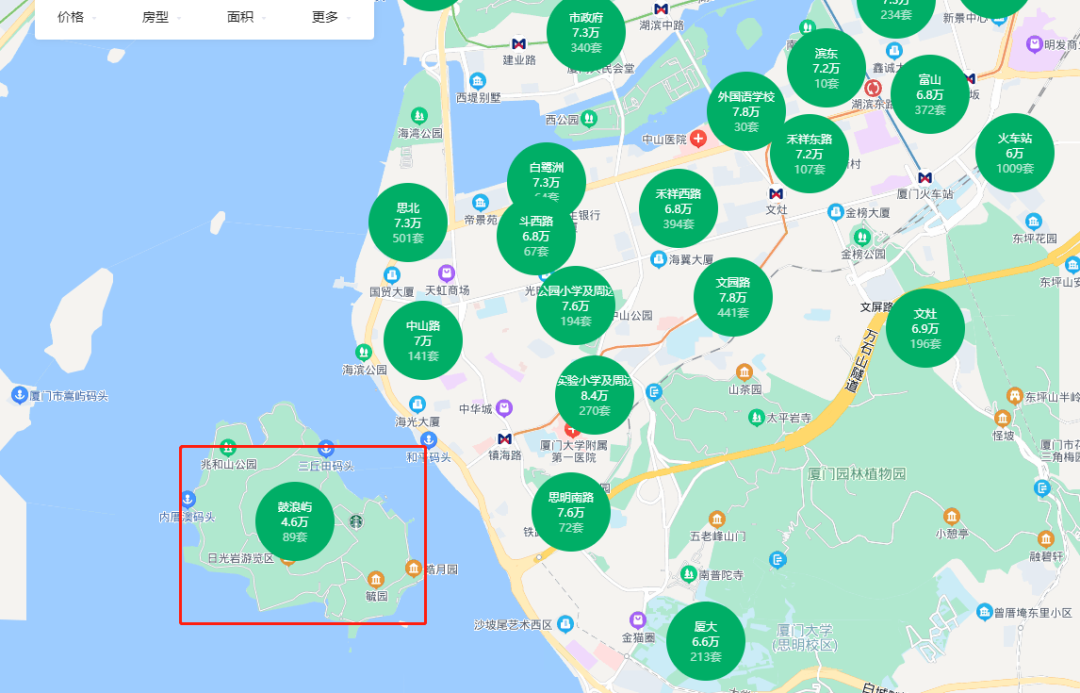
Task: Expand the 更多 filter dropdown
Action: (331, 17)
